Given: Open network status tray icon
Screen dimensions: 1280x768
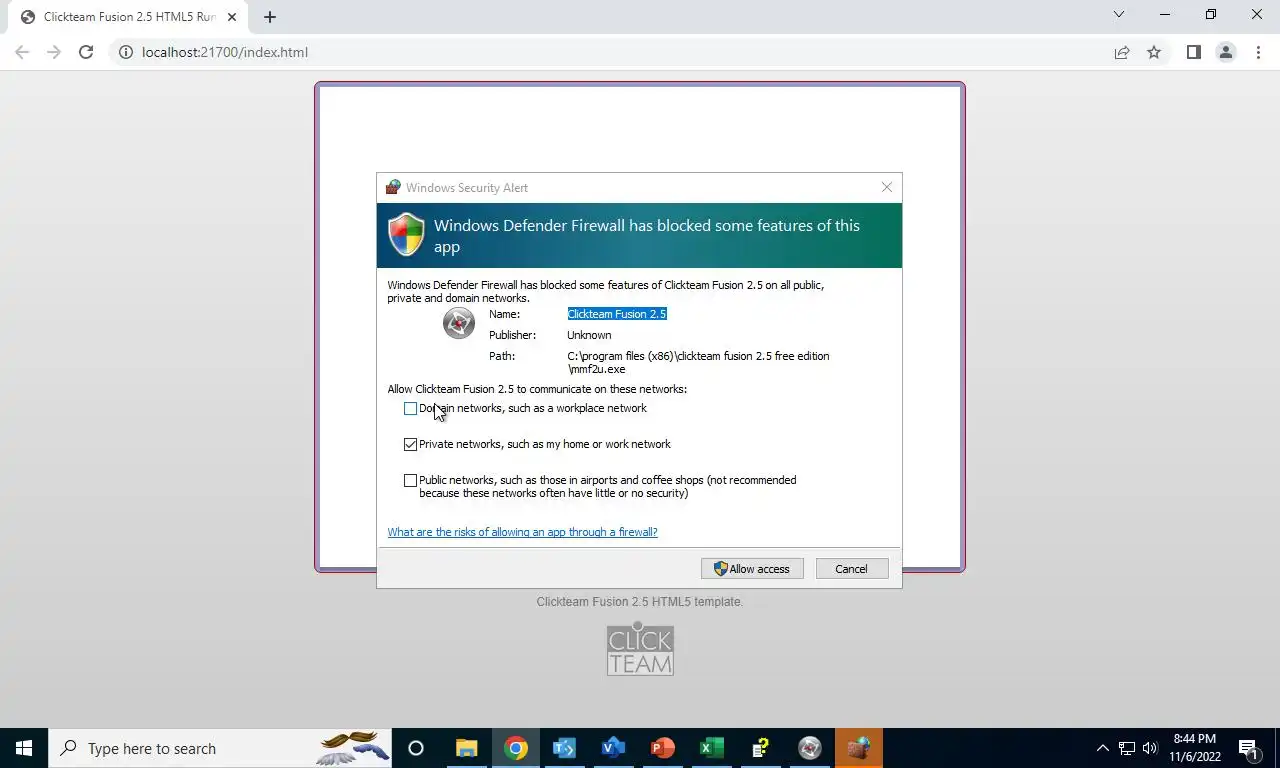Looking at the screenshot, I should point(1127,748).
